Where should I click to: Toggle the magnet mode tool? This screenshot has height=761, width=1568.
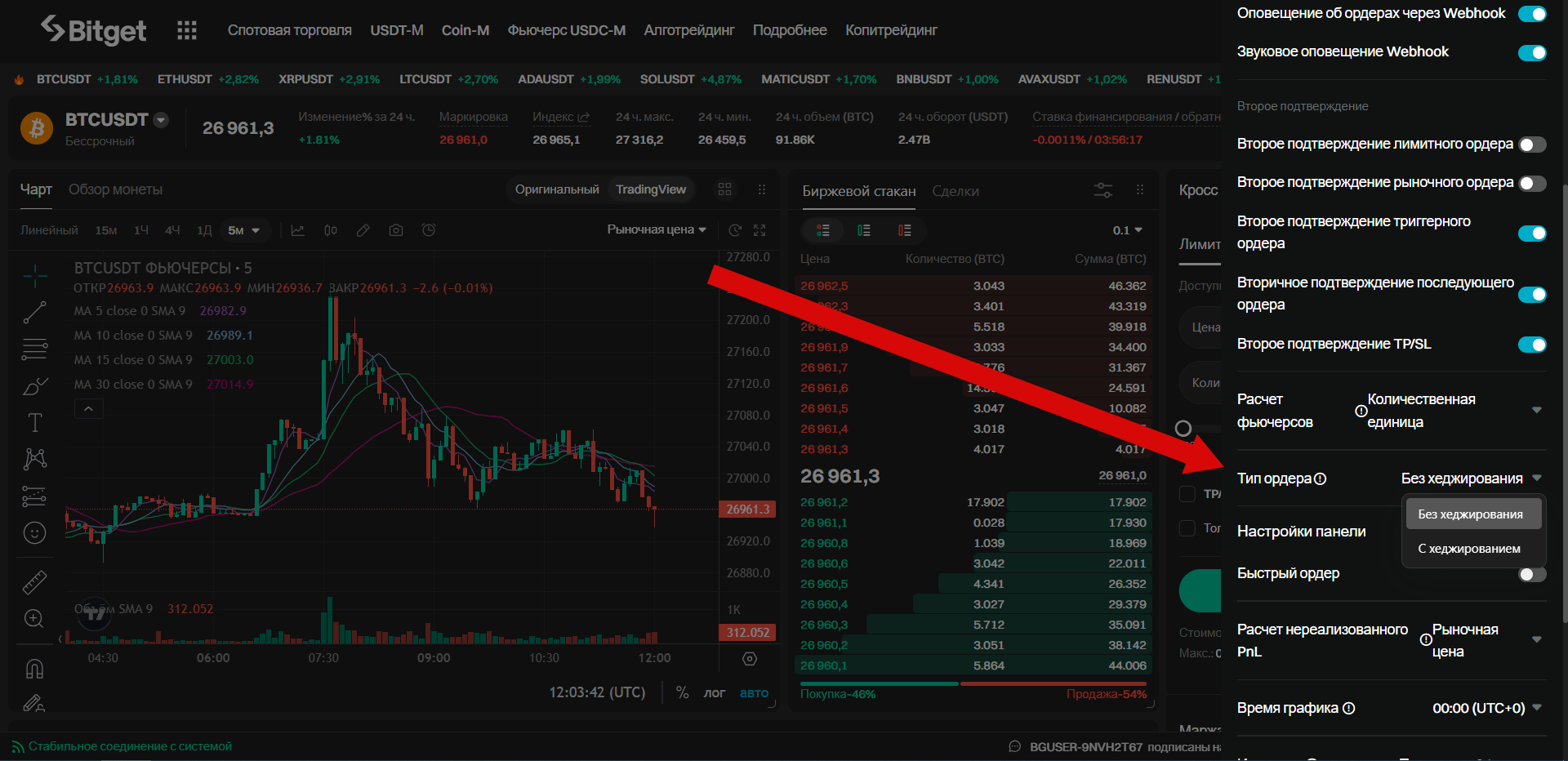[x=34, y=669]
